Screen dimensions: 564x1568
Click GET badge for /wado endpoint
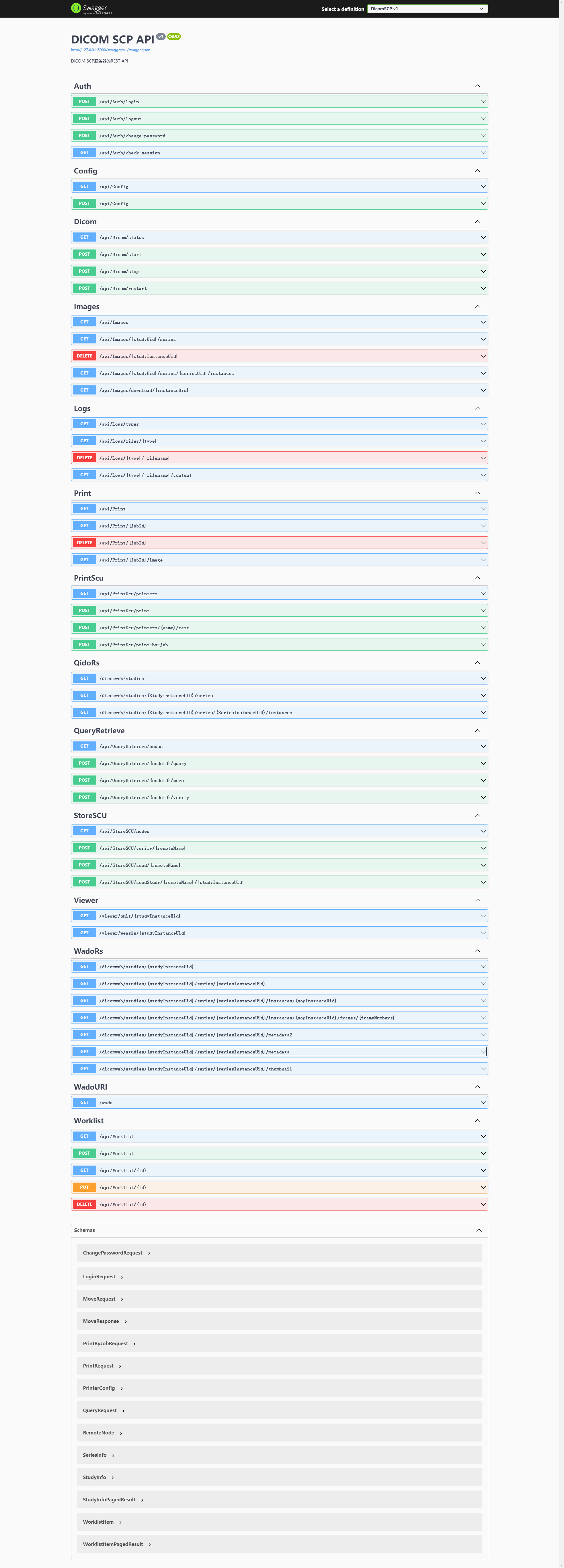85,1102
